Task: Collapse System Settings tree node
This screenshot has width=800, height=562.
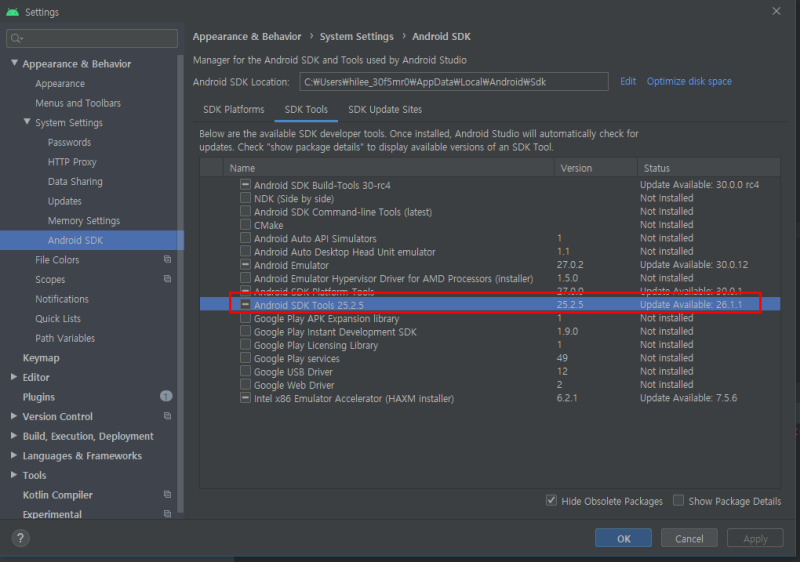Action: pos(27,122)
